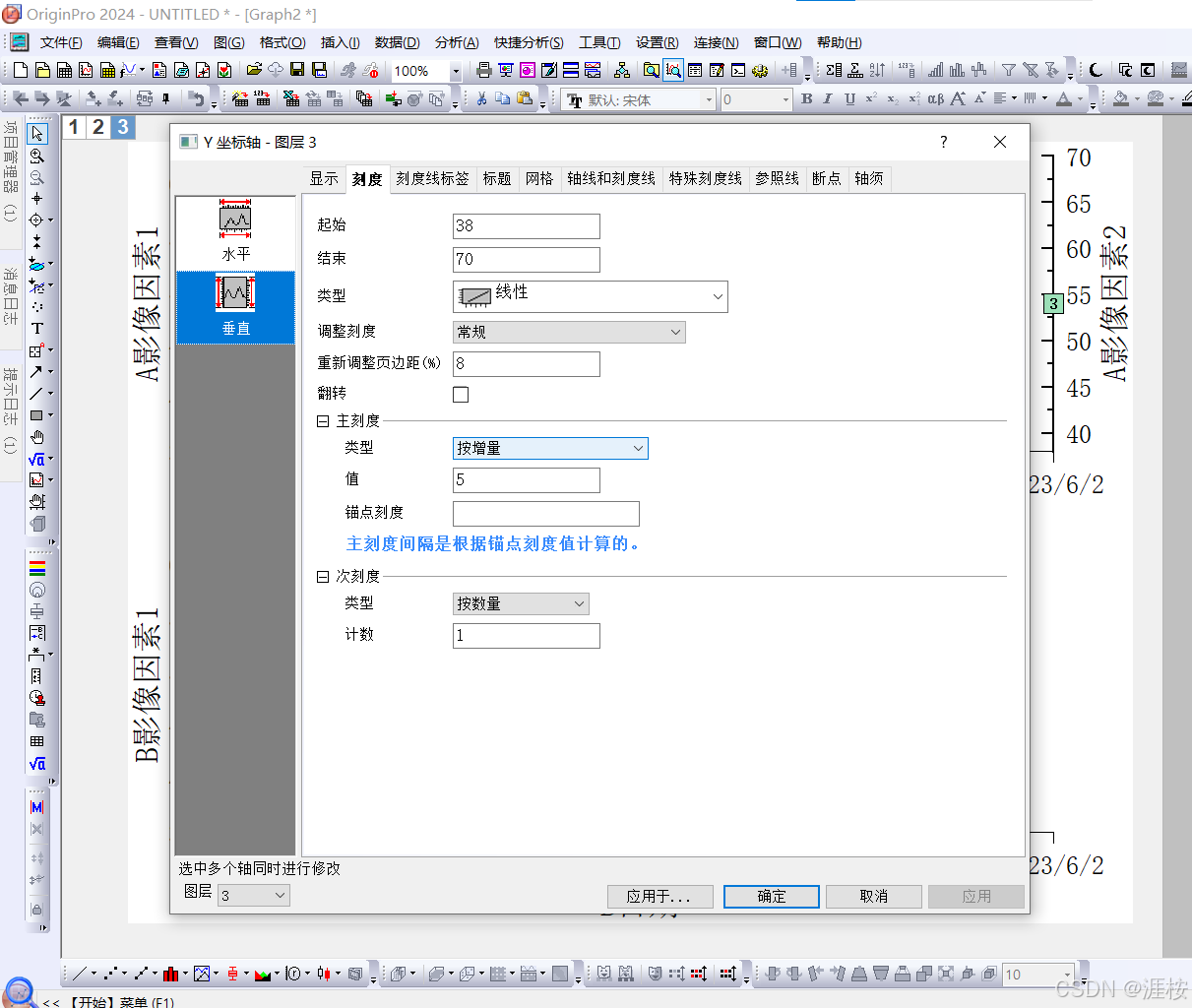Click the 重新调整页边距 field
1192x1008 pixels.
click(527, 363)
